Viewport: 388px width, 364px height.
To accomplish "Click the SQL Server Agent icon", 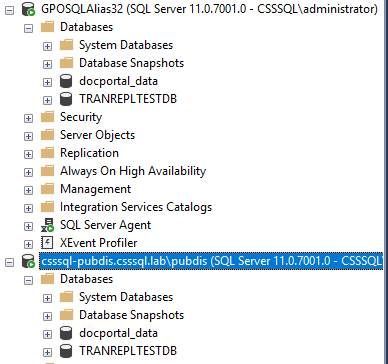I will click(47, 225).
